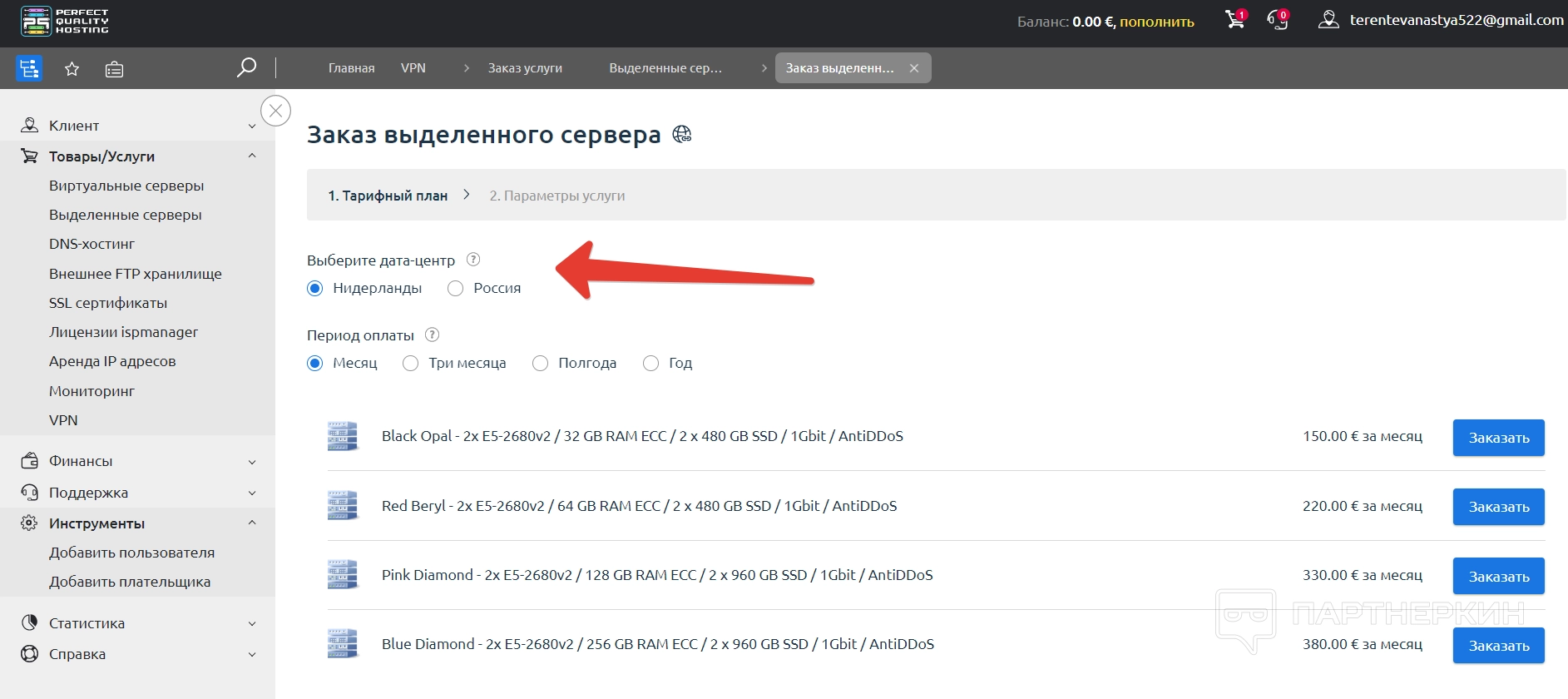The width and height of the screenshot is (1568, 699).
Task: Open support notifications headset icon
Action: point(1278,20)
